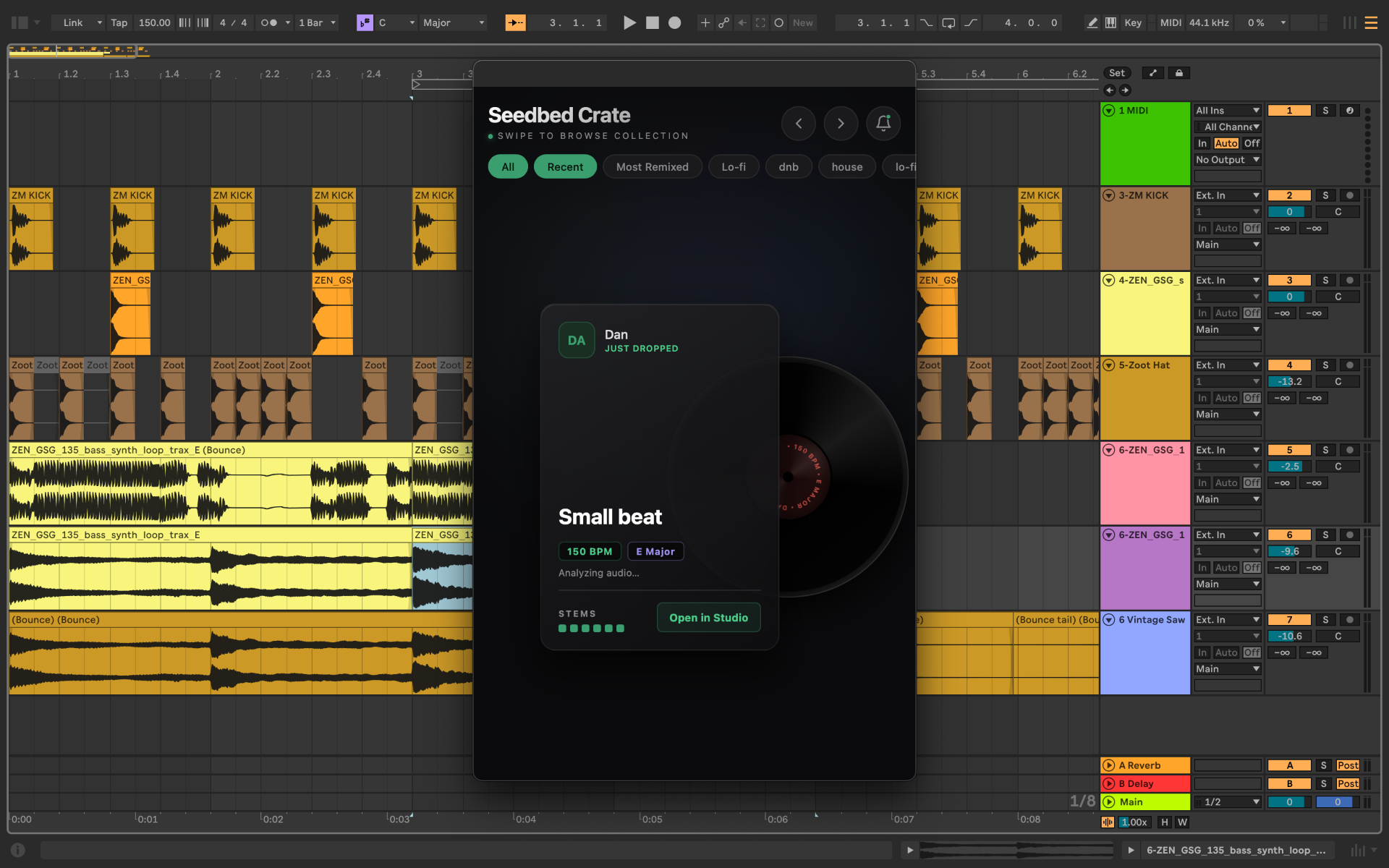Select the Most Remixed filter chip
Viewport: 1389px width, 868px height.
652,166
